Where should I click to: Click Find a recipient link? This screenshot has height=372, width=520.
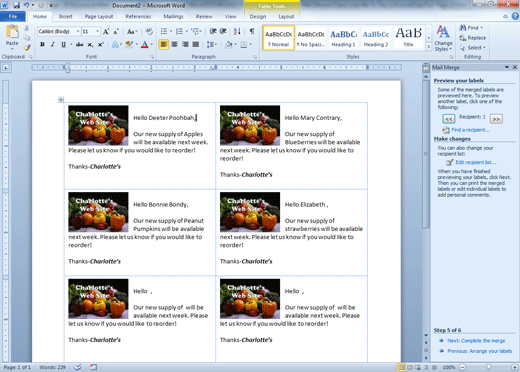tap(471, 130)
